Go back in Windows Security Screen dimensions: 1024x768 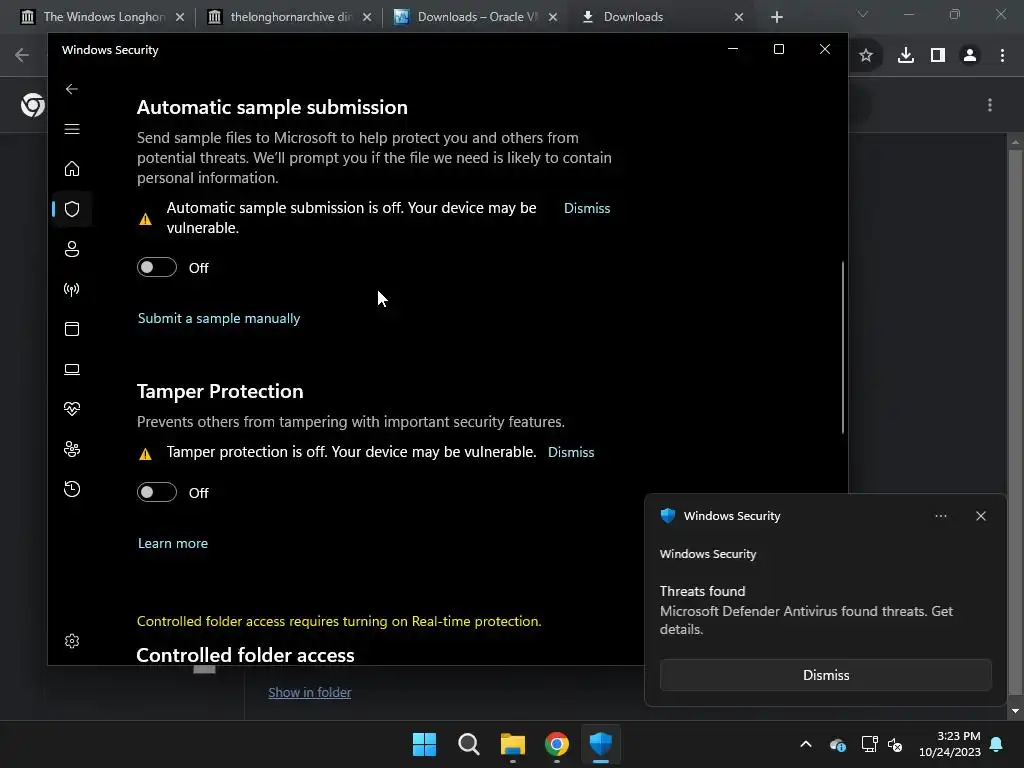[72, 89]
